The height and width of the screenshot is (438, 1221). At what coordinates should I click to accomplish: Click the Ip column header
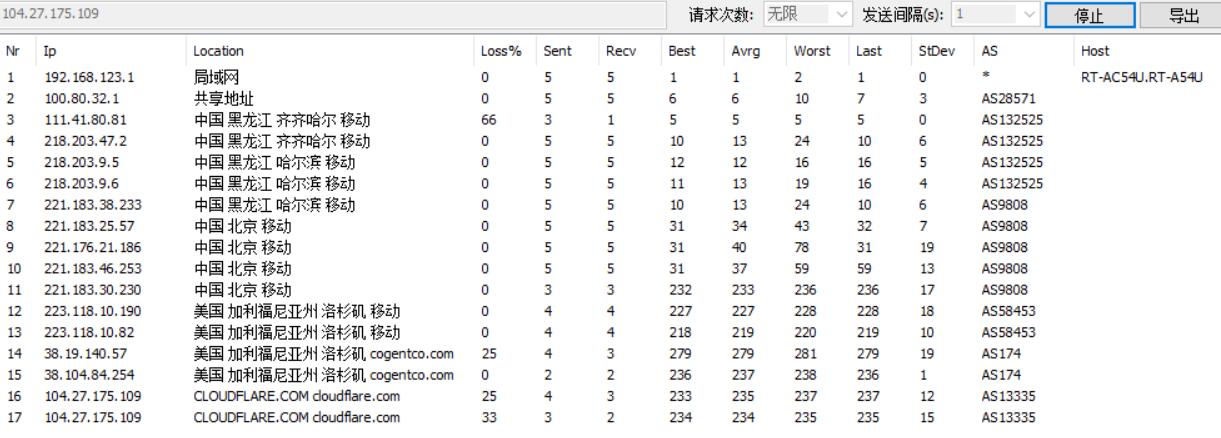[x=50, y=50]
